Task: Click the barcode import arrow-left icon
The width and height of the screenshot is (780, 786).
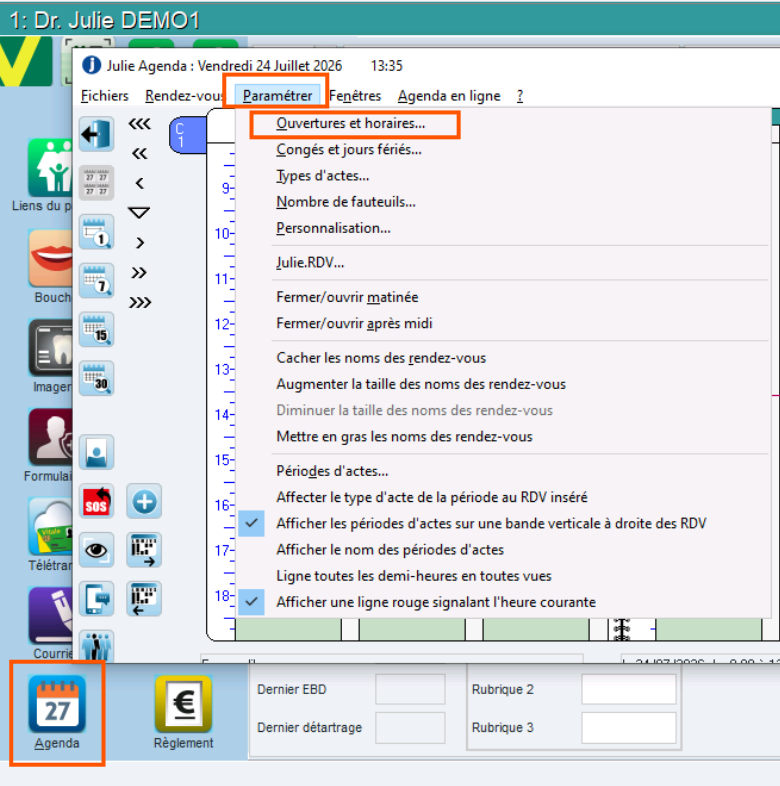Action: 144,599
